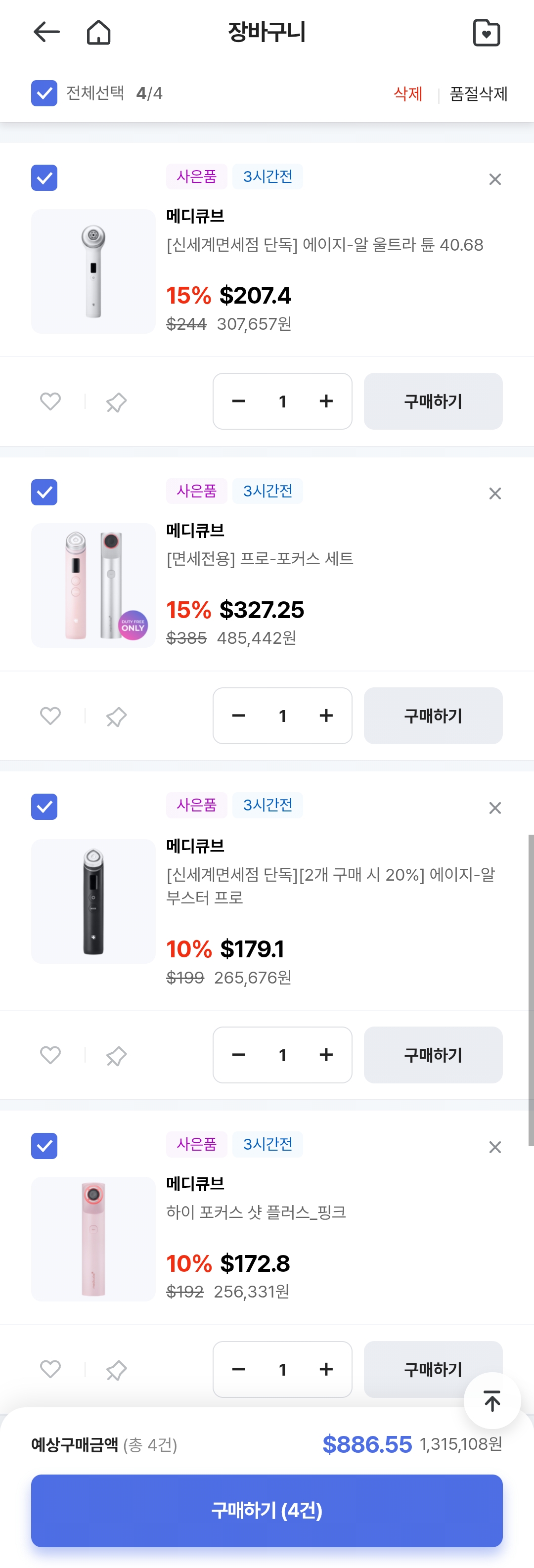Open the 프로-포커스 세트 product thumbnail
This screenshot has height=1568, width=534.
point(93,585)
